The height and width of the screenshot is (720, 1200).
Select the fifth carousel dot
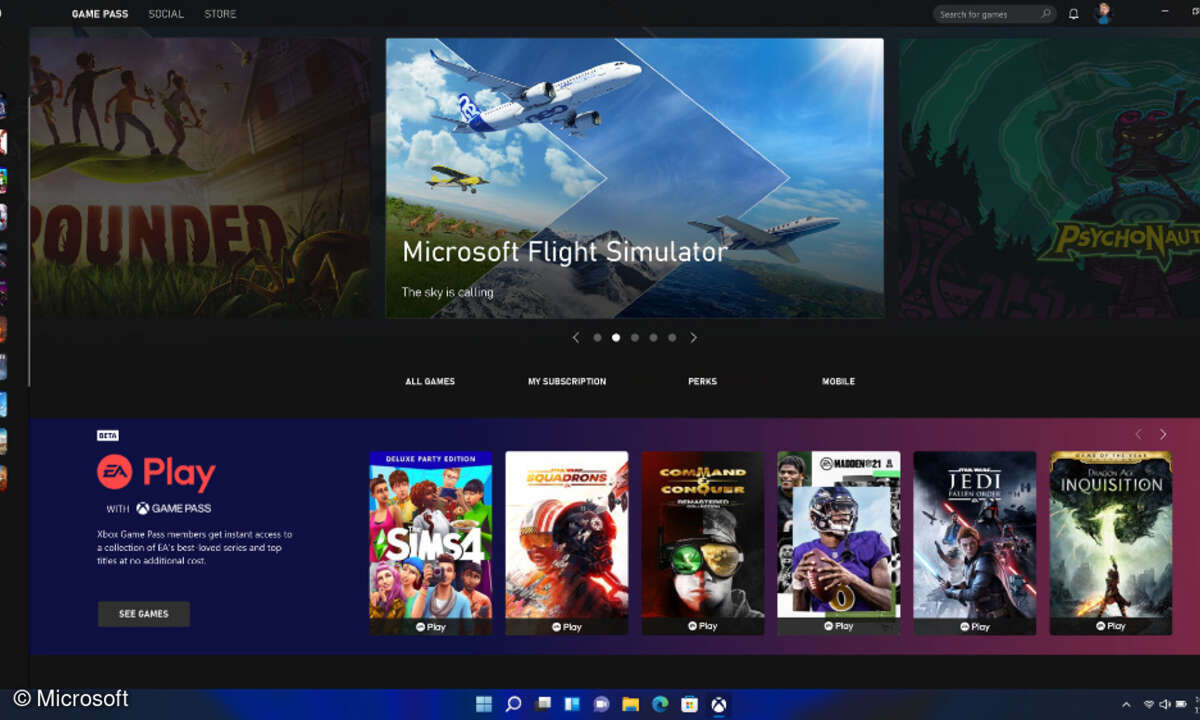tap(672, 338)
